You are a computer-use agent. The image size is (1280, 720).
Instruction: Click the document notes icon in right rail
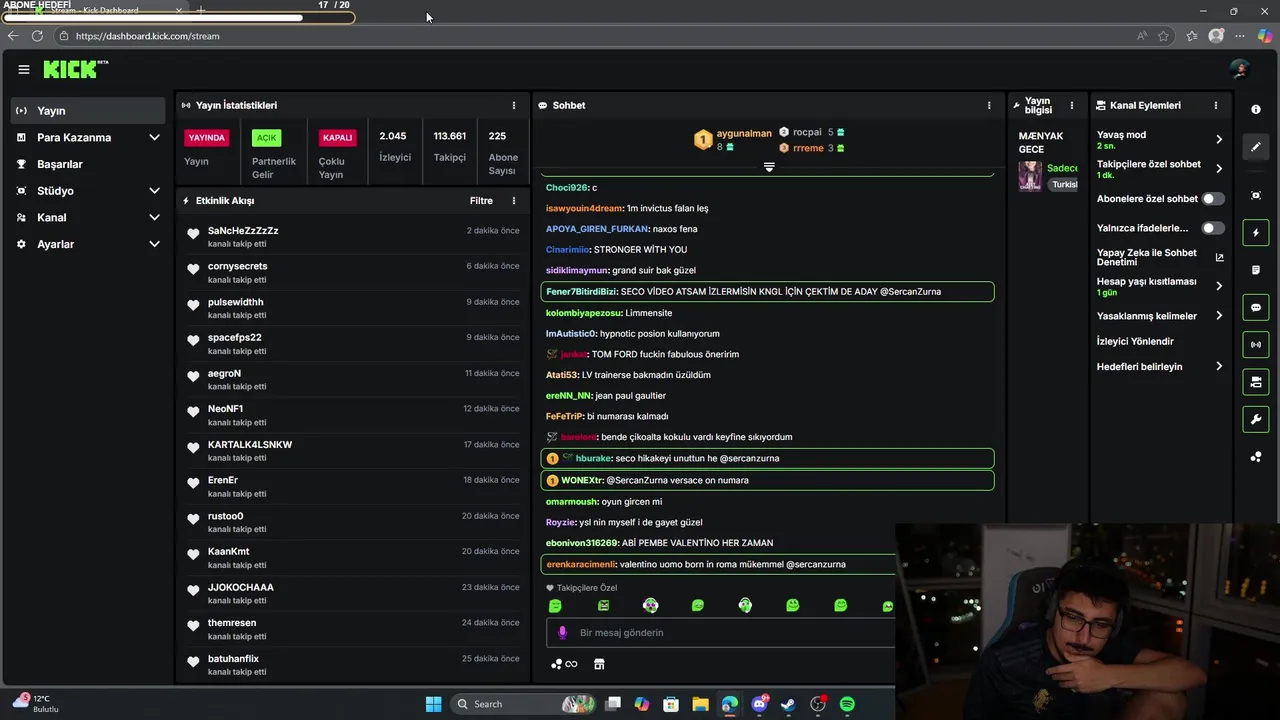(1256, 270)
